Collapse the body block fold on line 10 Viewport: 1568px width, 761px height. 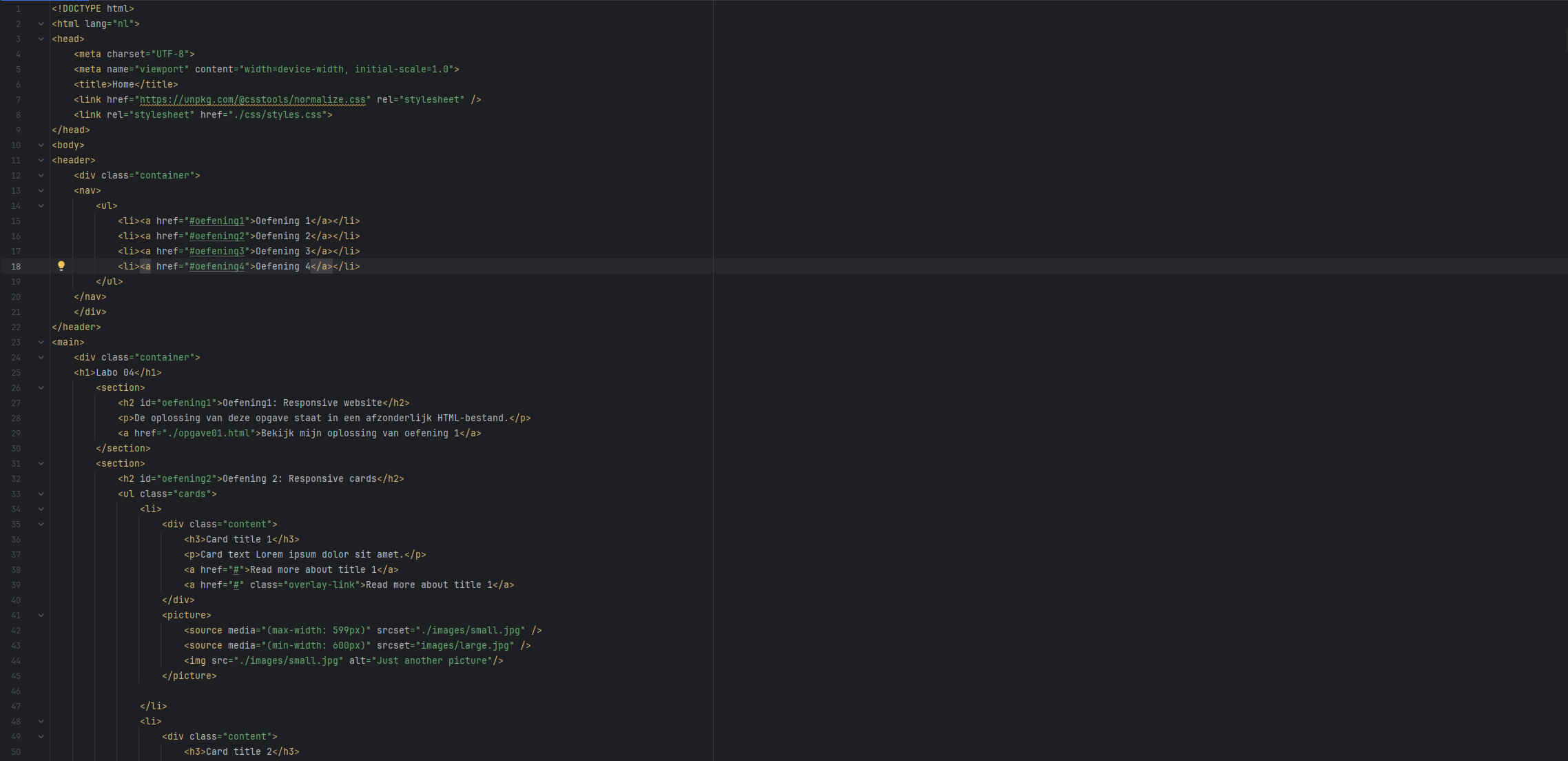[x=41, y=145]
